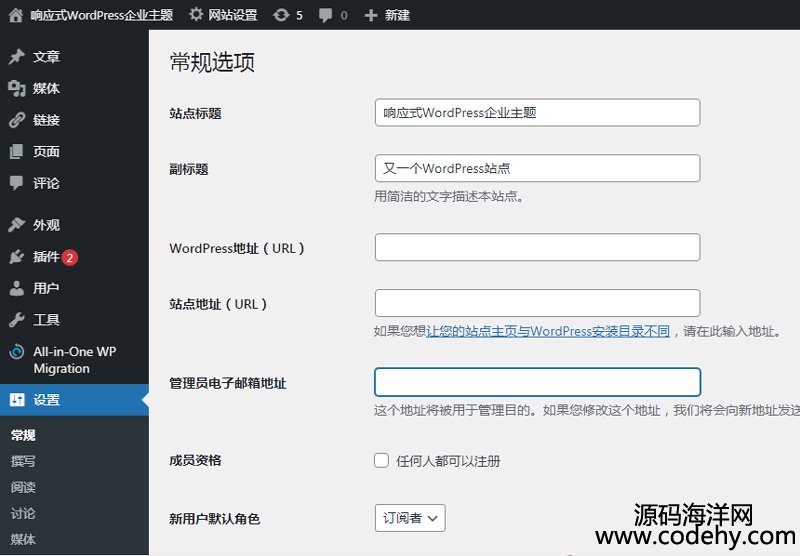Click the 管理员电子邮箱地址 input field
This screenshot has height=556, width=800.
coord(537,382)
